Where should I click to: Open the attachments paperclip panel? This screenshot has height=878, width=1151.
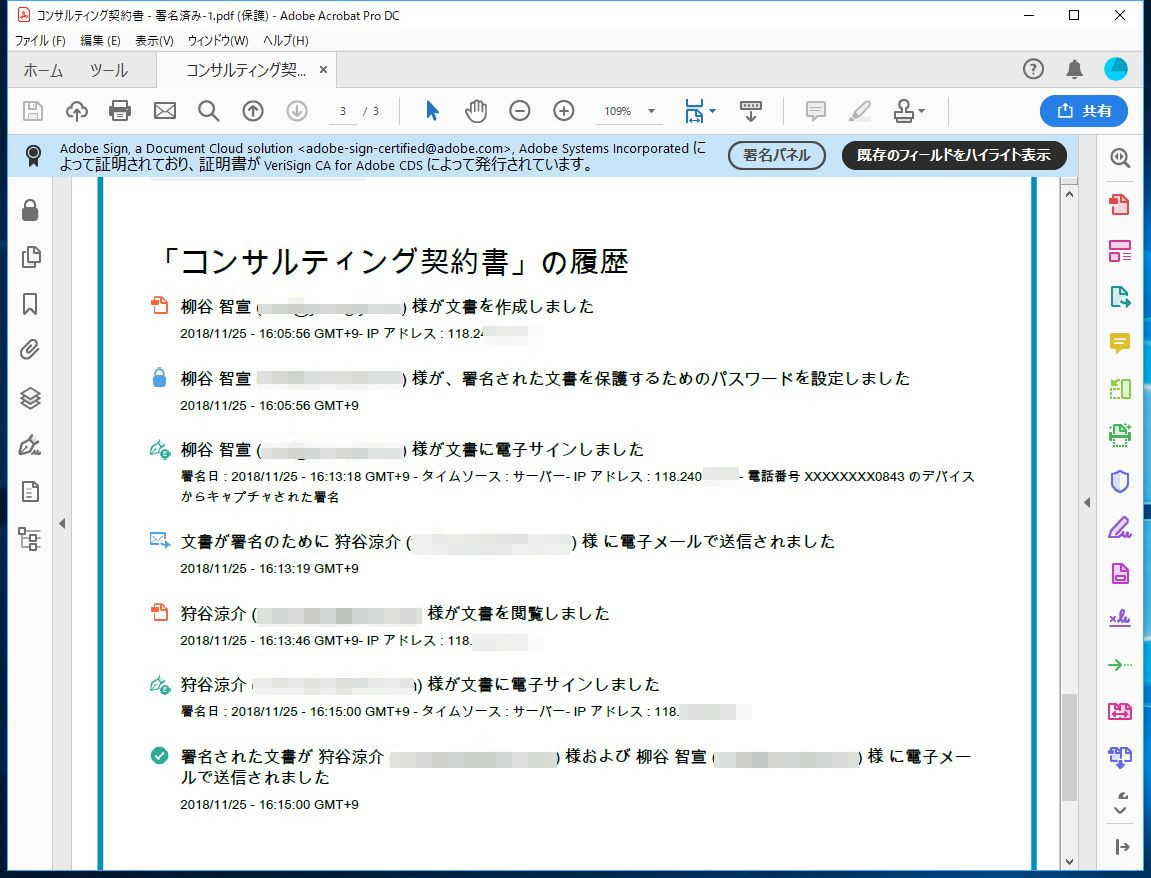(x=30, y=350)
